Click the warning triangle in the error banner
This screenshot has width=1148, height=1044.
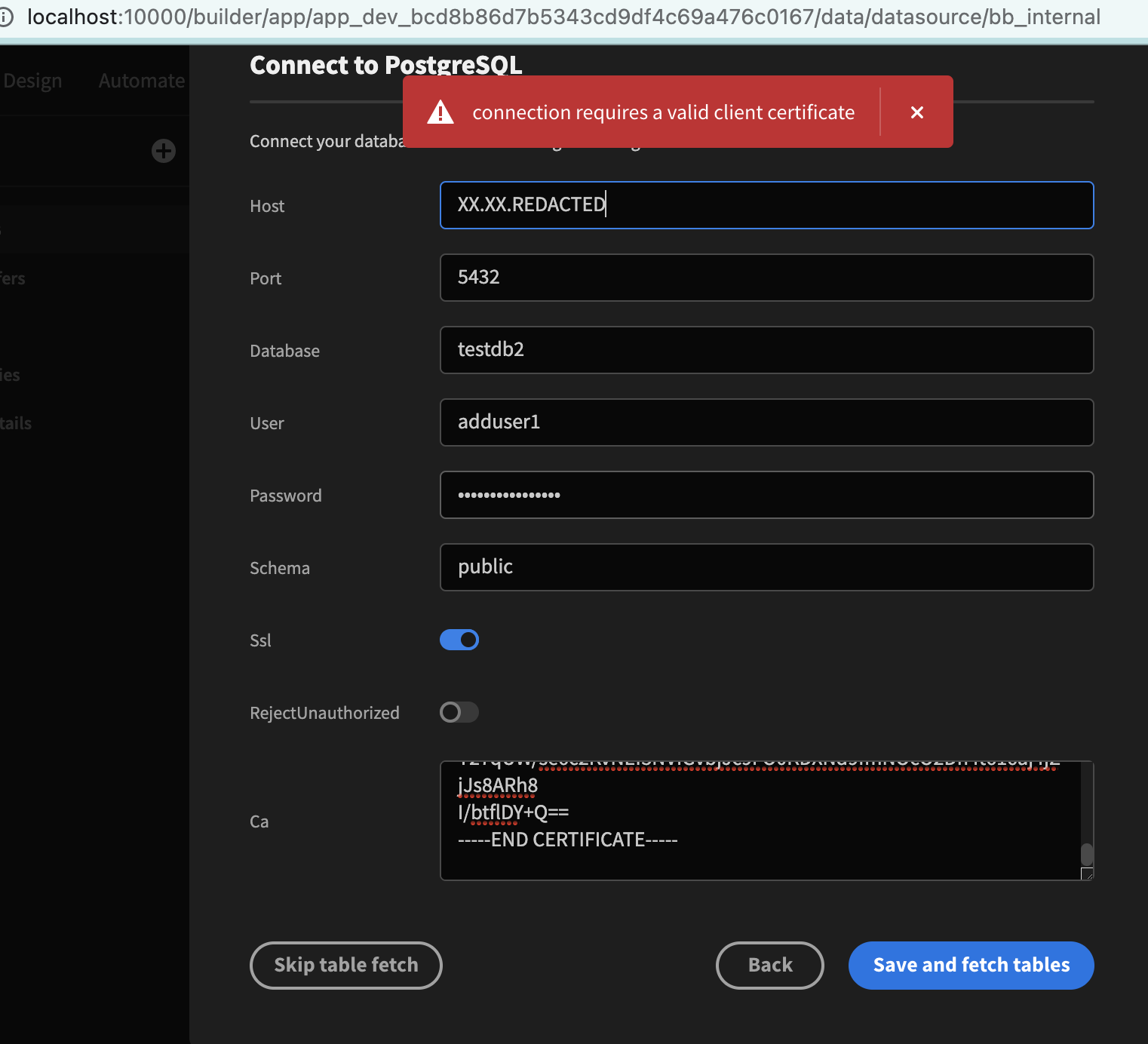(x=440, y=112)
